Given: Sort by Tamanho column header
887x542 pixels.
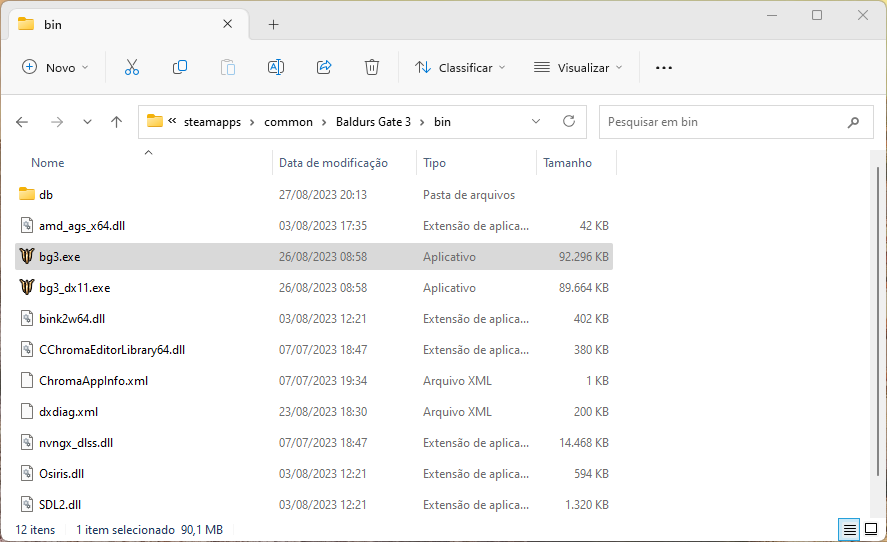Looking at the screenshot, I should click(x=567, y=163).
